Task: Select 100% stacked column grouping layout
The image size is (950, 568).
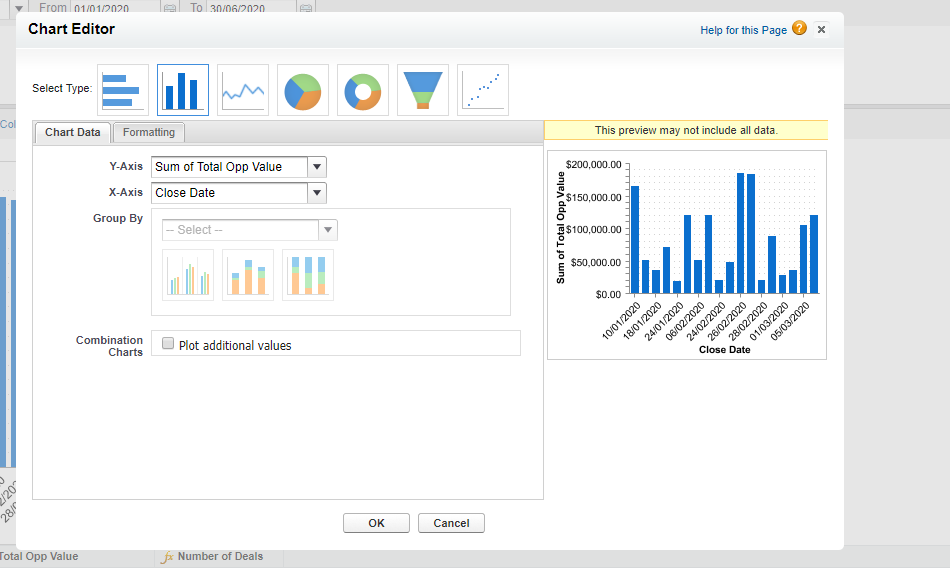Action: coord(308,275)
